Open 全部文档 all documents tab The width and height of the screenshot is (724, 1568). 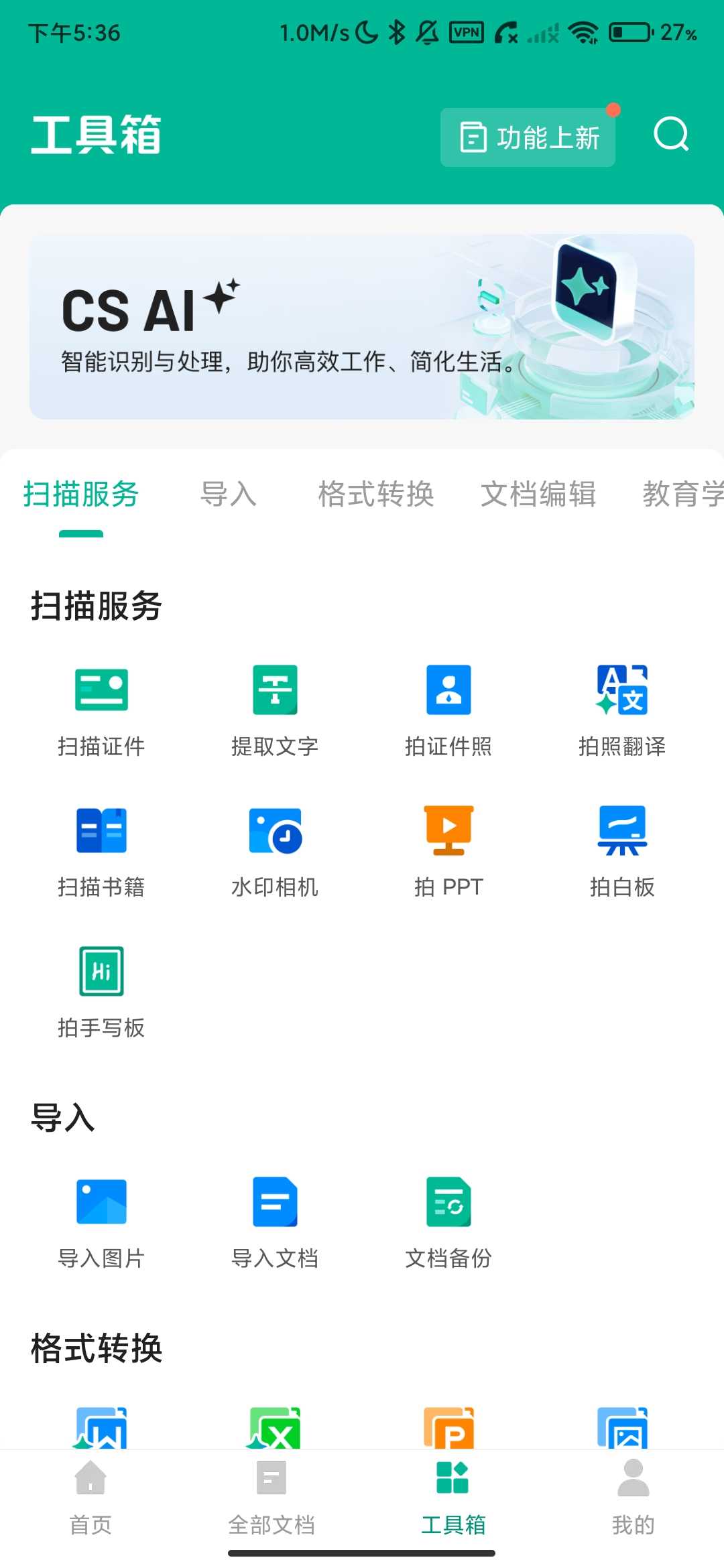(271, 1498)
